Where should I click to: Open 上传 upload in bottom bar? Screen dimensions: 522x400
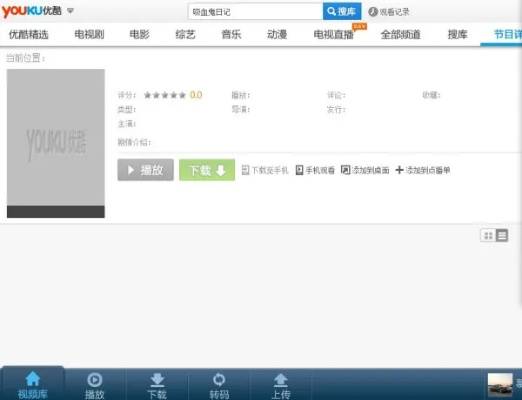[x=281, y=385]
